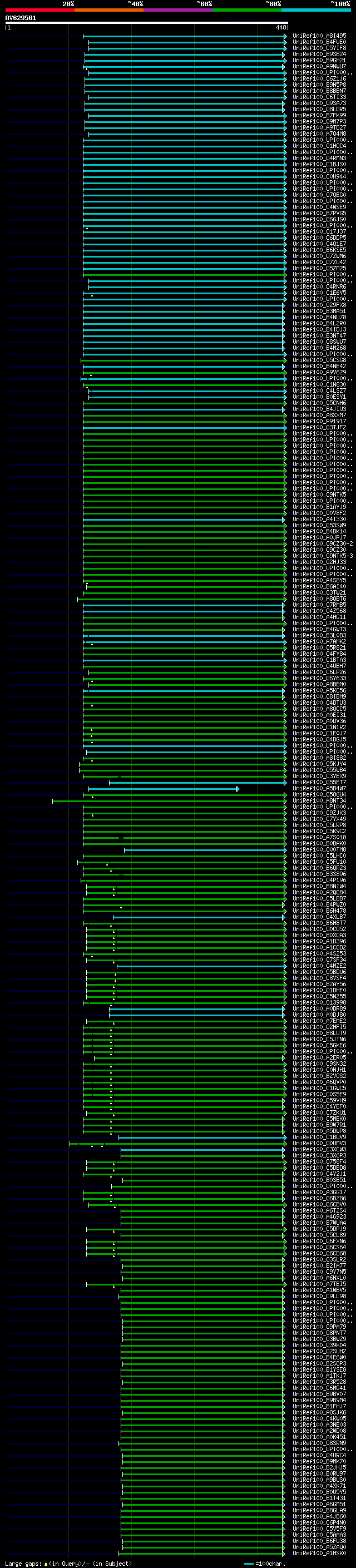
Task: Pick the UniRef100_B7PVG5 label
Action: pyautogui.click(x=319, y=213)
